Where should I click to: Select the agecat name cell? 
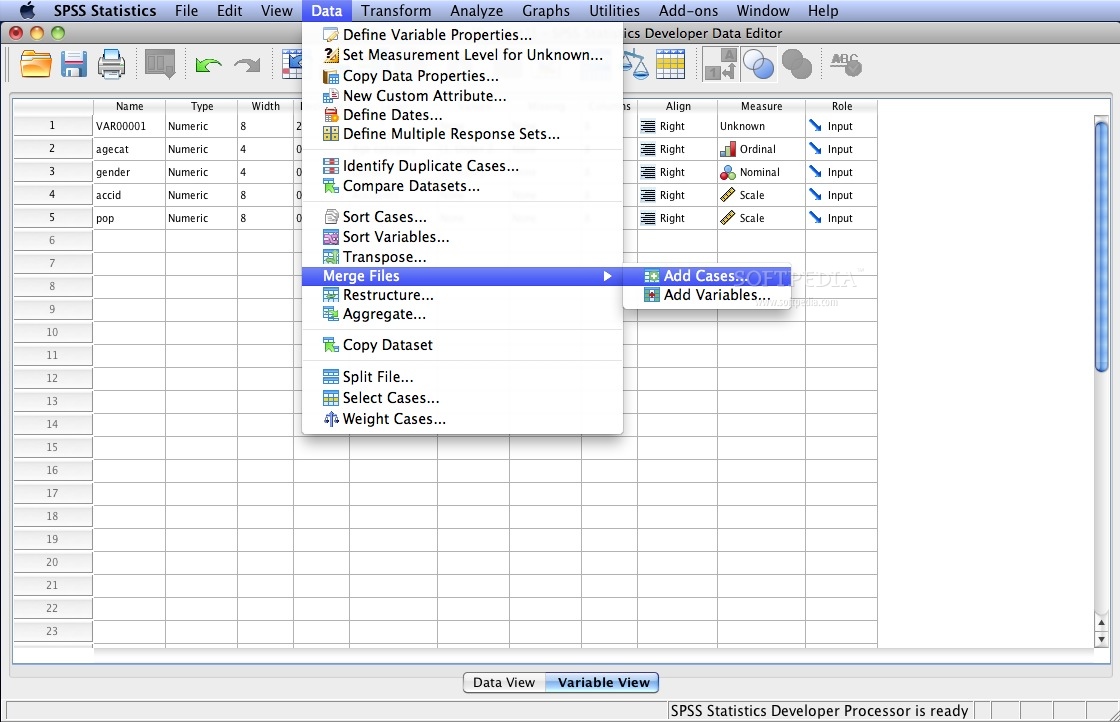coord(129,149)
